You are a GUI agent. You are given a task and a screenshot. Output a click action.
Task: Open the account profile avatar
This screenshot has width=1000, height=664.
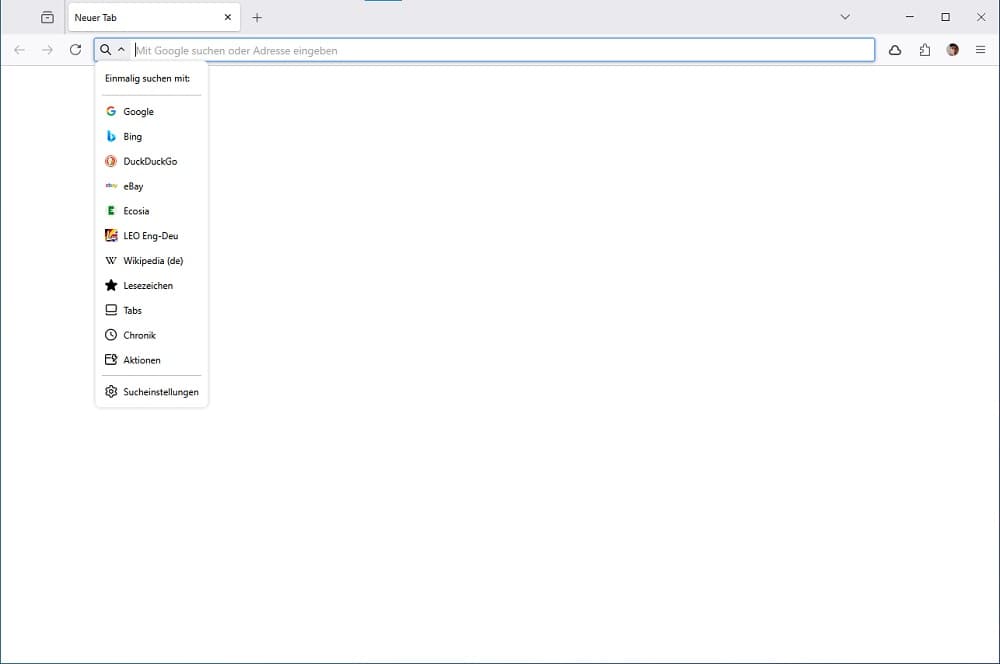[x=953, y=50]
